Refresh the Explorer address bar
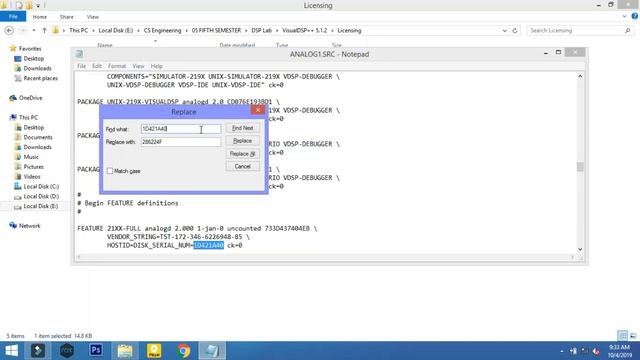The width and height of the screenshot is (640, 360). [515, 31]
